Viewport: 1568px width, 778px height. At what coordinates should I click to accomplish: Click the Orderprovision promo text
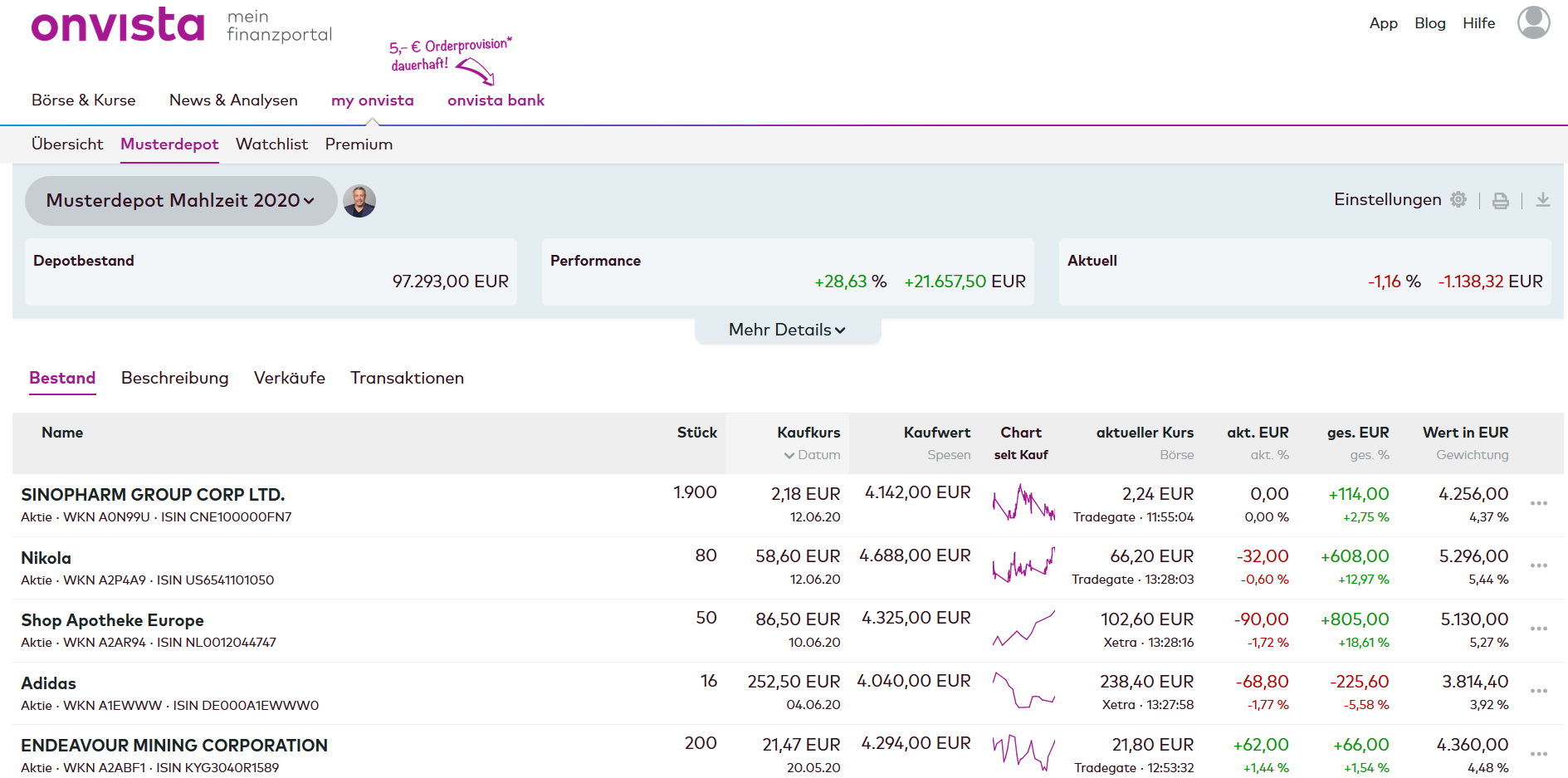pos(450,54)
